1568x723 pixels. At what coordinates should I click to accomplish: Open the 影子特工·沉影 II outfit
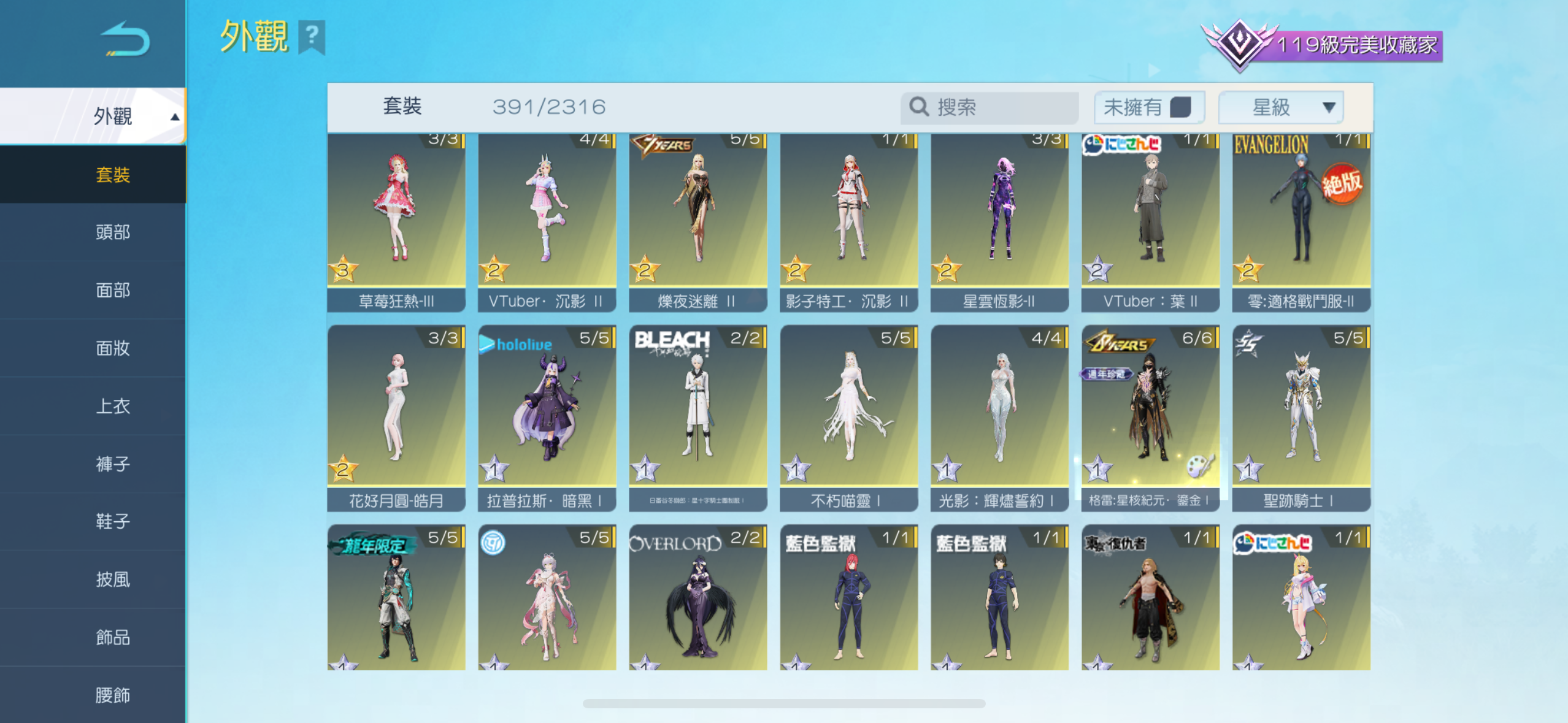point(849,223)
